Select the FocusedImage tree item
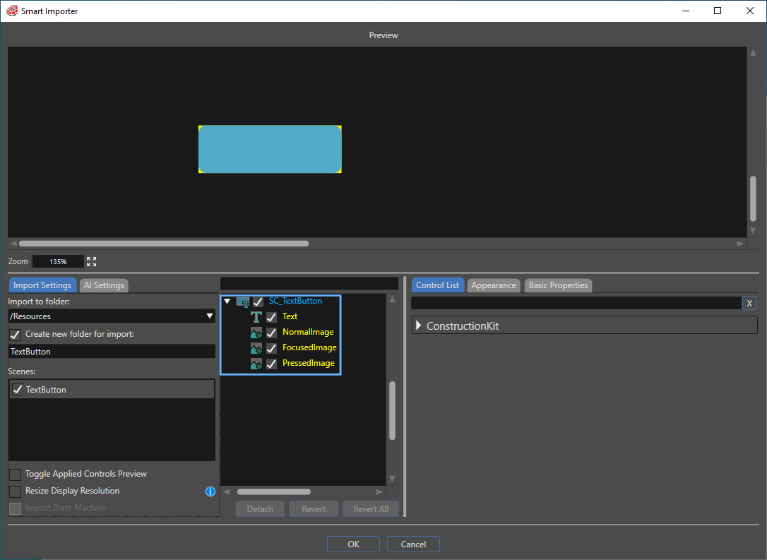 pos(310,348)
